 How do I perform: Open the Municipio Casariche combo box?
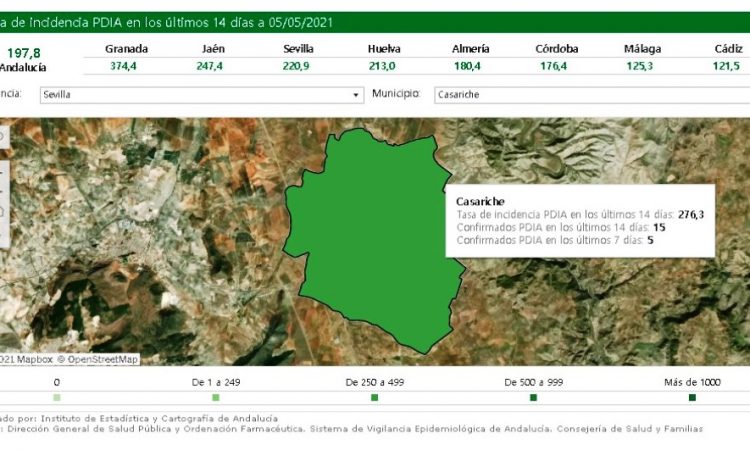coord(588,95)
